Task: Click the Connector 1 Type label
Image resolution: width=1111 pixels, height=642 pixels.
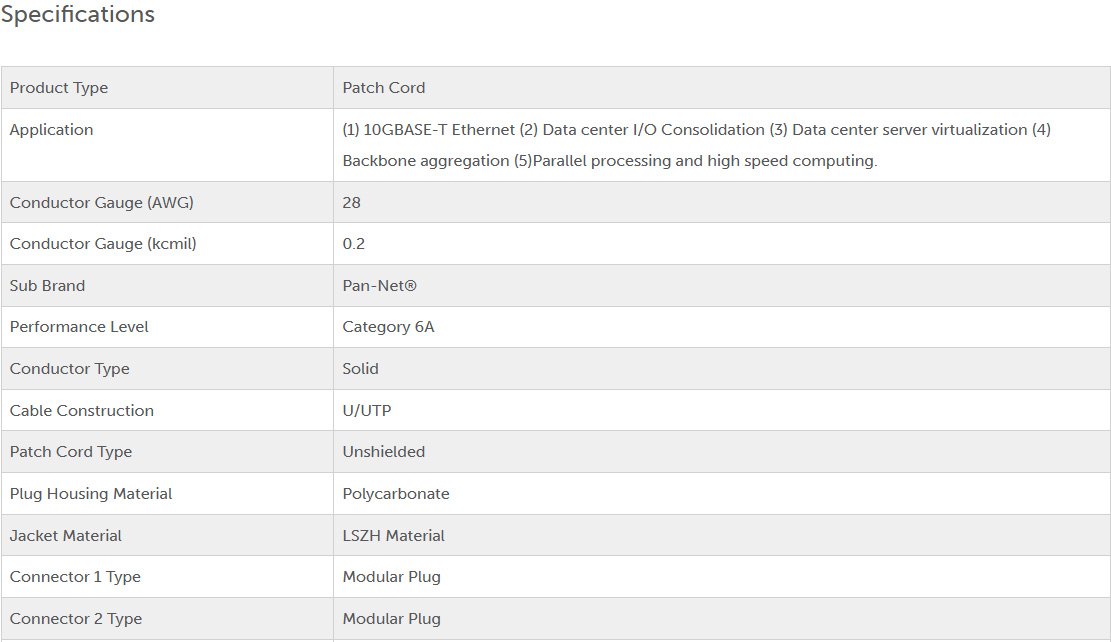Action: [75, 577]
